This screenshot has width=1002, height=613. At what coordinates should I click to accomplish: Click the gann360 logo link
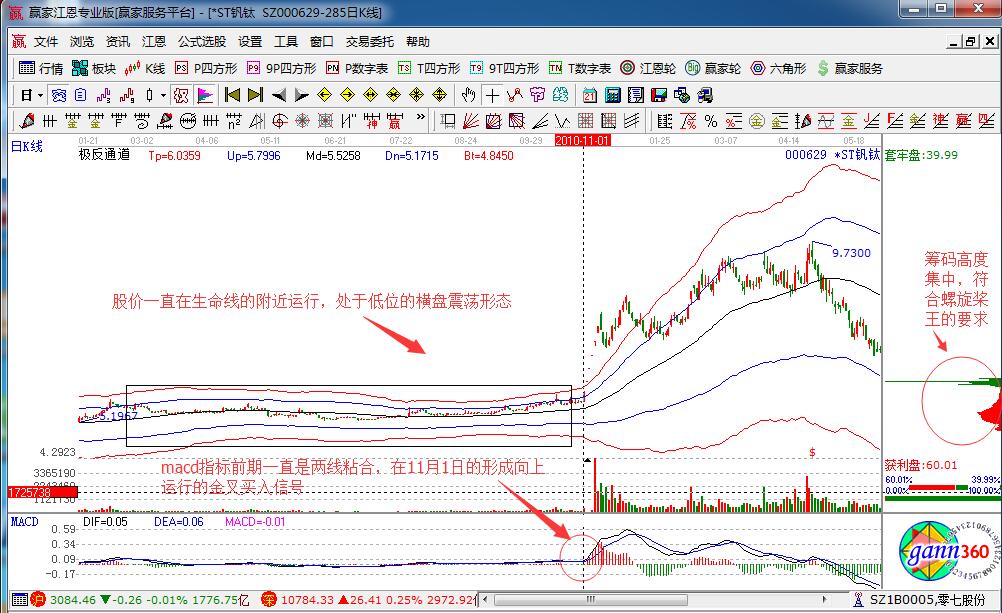(x=940, y=553)
